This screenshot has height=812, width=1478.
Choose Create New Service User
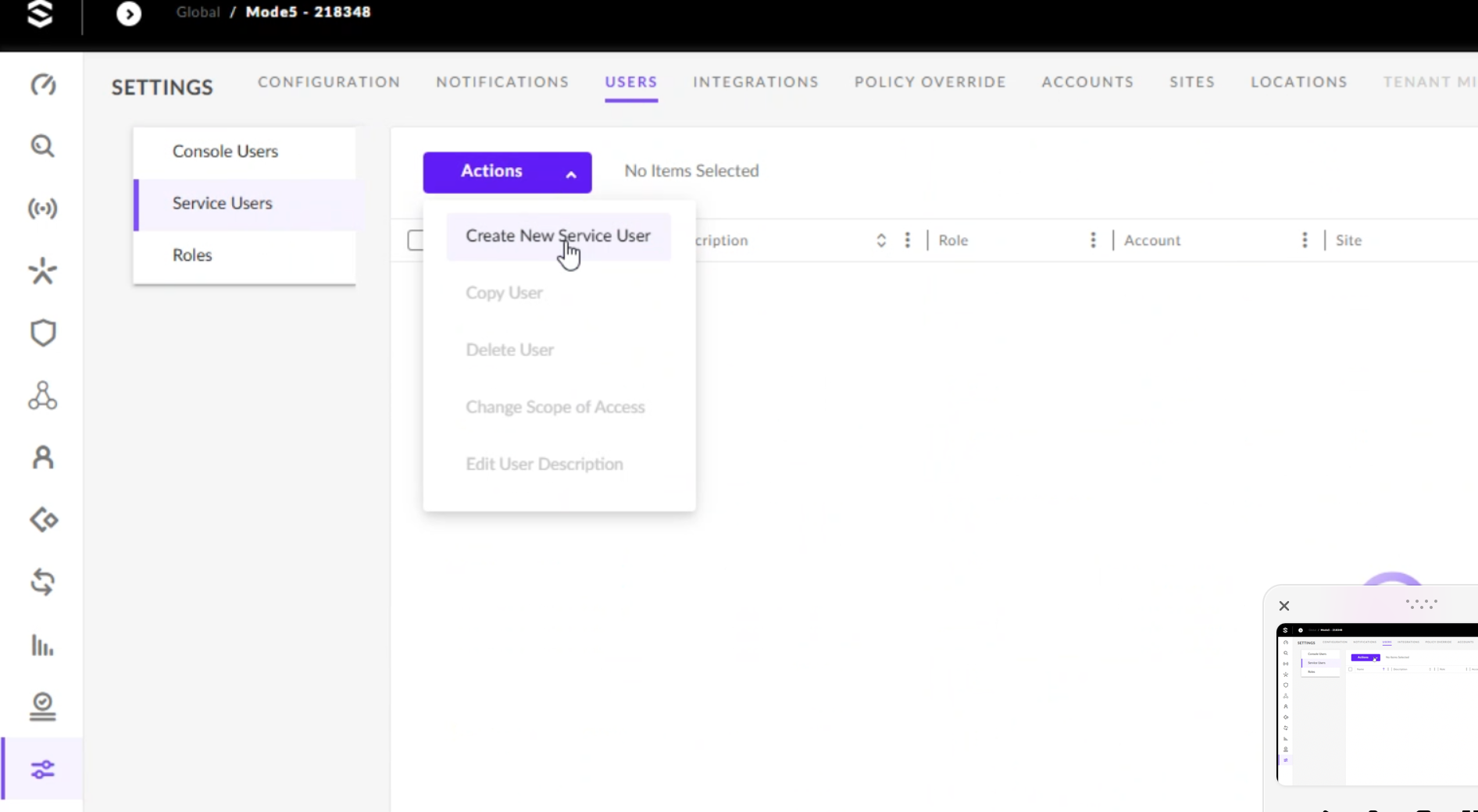pos(558,236)
